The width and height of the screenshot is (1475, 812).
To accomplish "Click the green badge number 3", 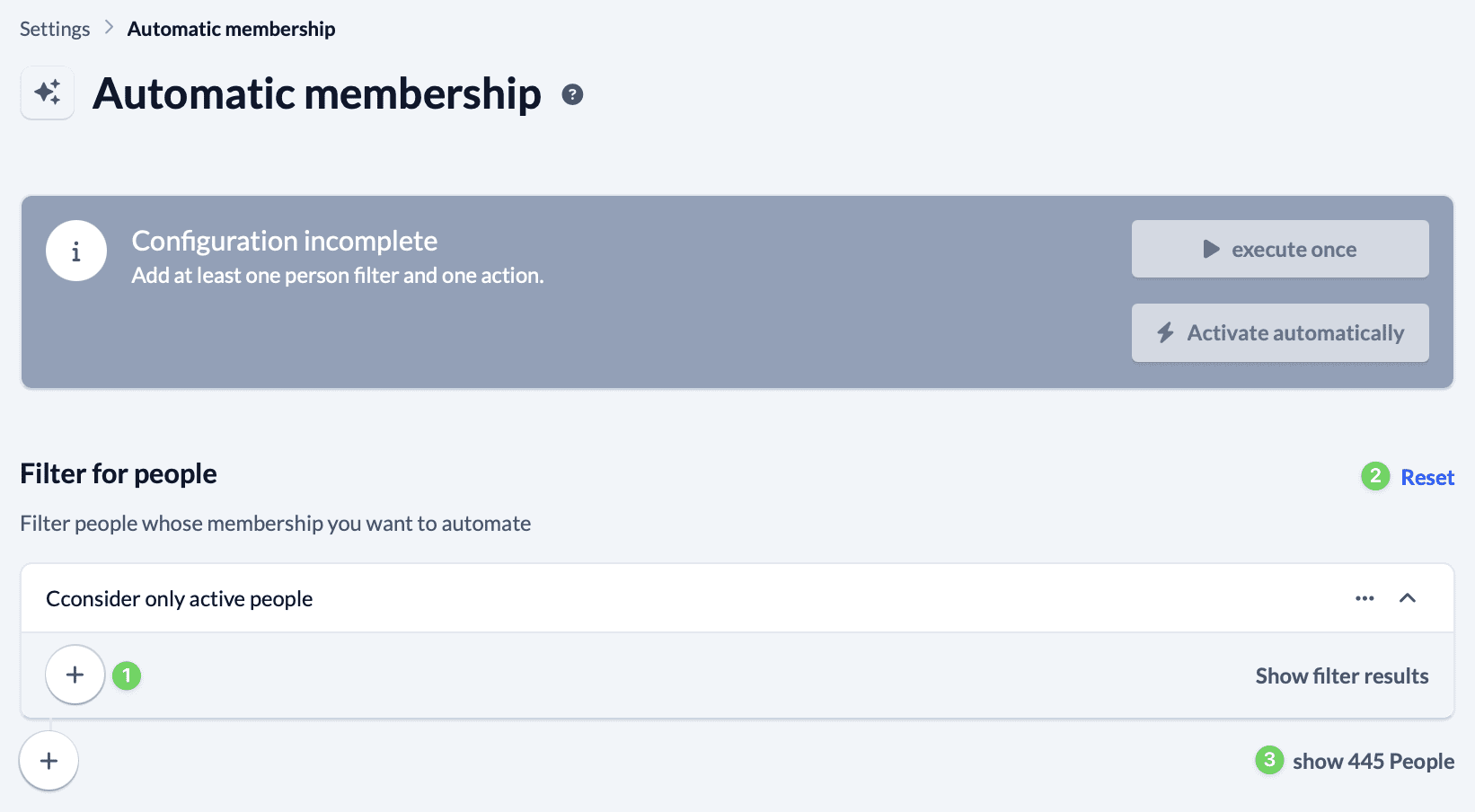I will 1268,760.
